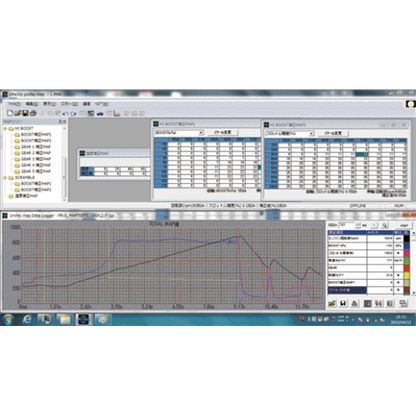Open the File menu
Image resolution: width=416 pixels, height=416 pixels.
[x=14, y=104]
